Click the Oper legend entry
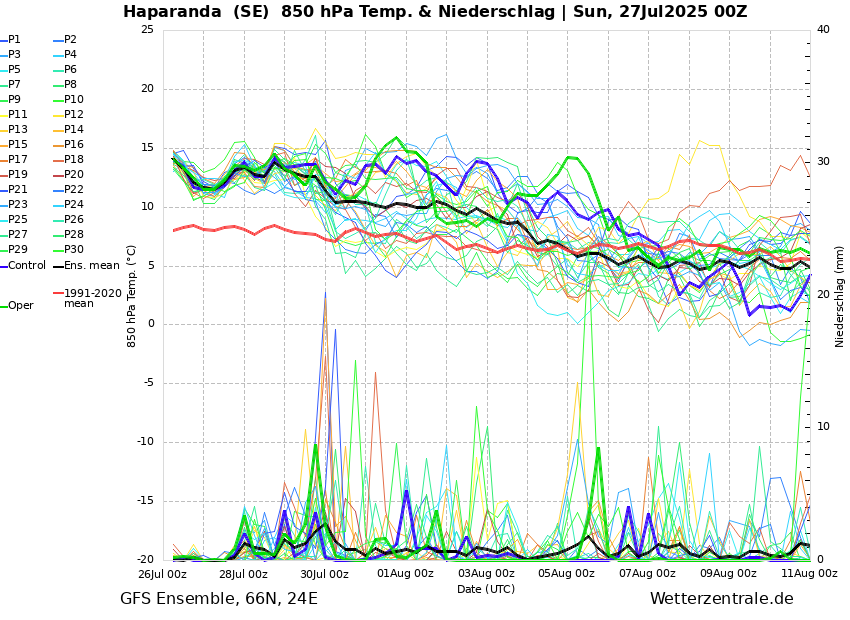850x620 pixels. tap(20, 306)
